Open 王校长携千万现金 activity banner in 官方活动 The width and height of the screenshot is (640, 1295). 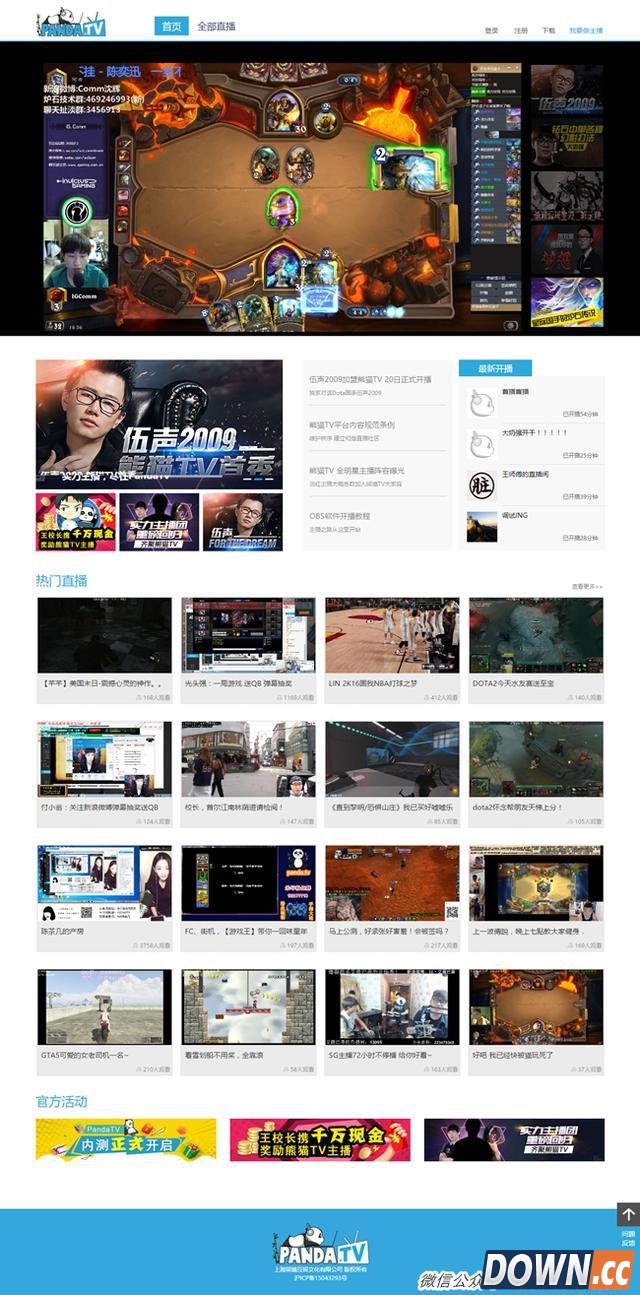pyautogui.click(x=320, y=1139)
